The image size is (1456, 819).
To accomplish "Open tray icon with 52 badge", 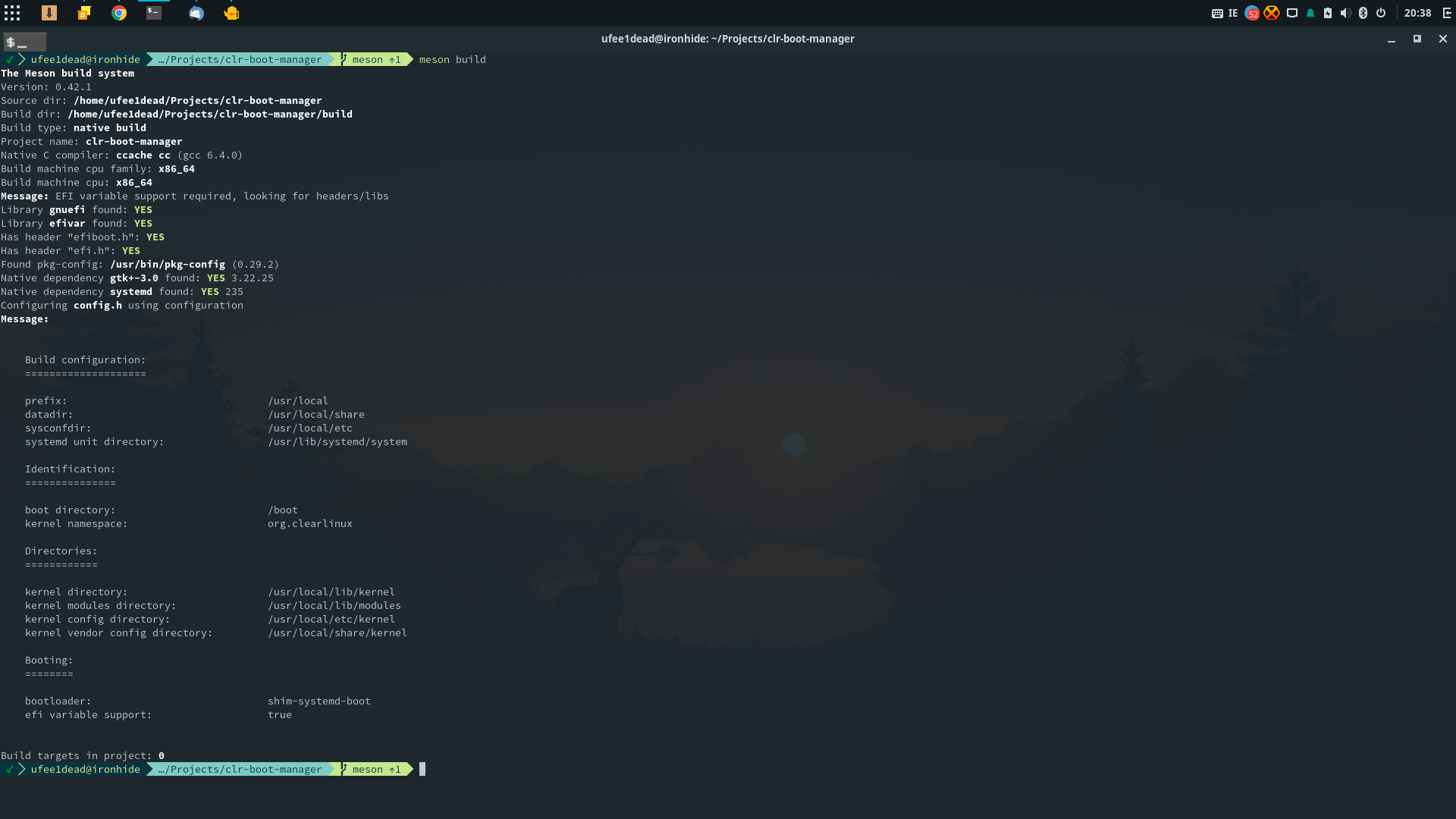I will click(1252, 13).
